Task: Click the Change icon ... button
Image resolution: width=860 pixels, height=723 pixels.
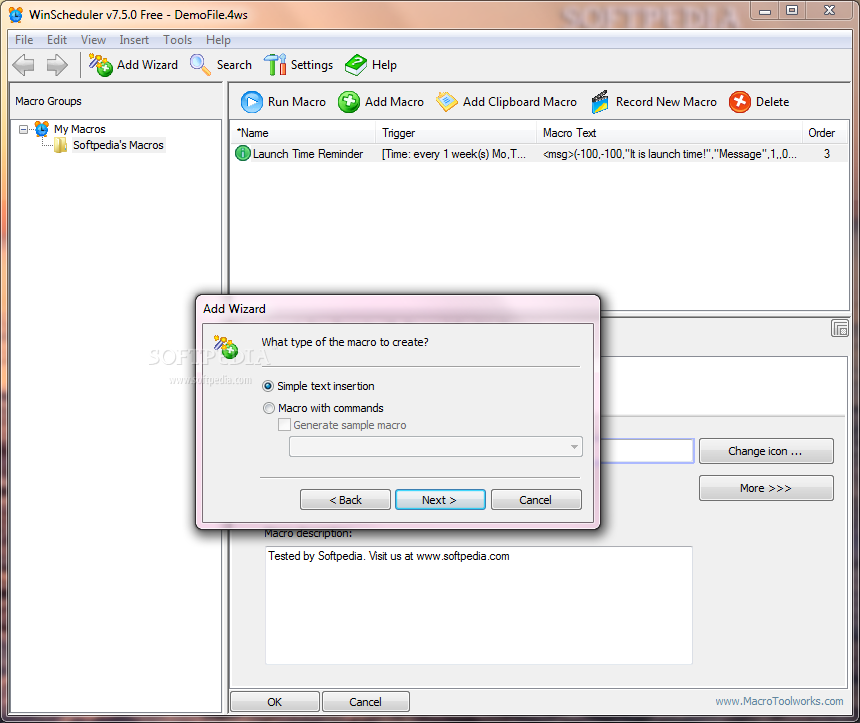Action: pos(766,451)
